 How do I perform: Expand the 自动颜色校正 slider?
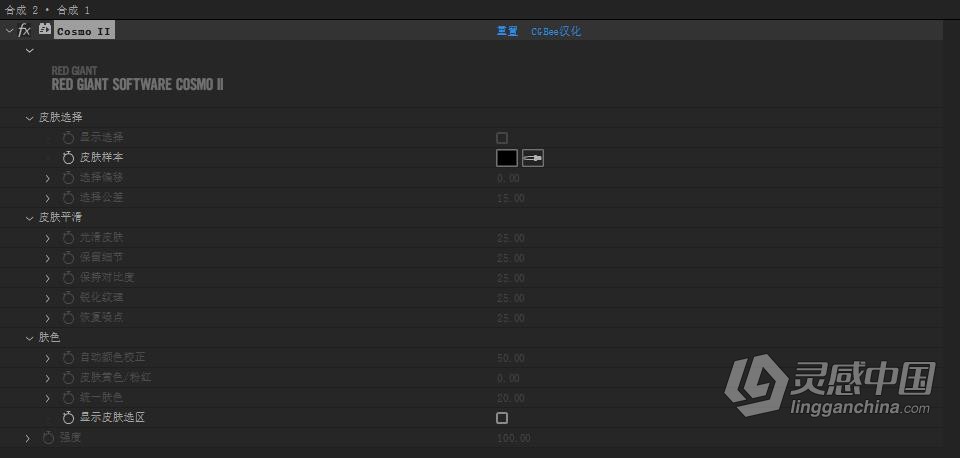click(x=48, y=358)
